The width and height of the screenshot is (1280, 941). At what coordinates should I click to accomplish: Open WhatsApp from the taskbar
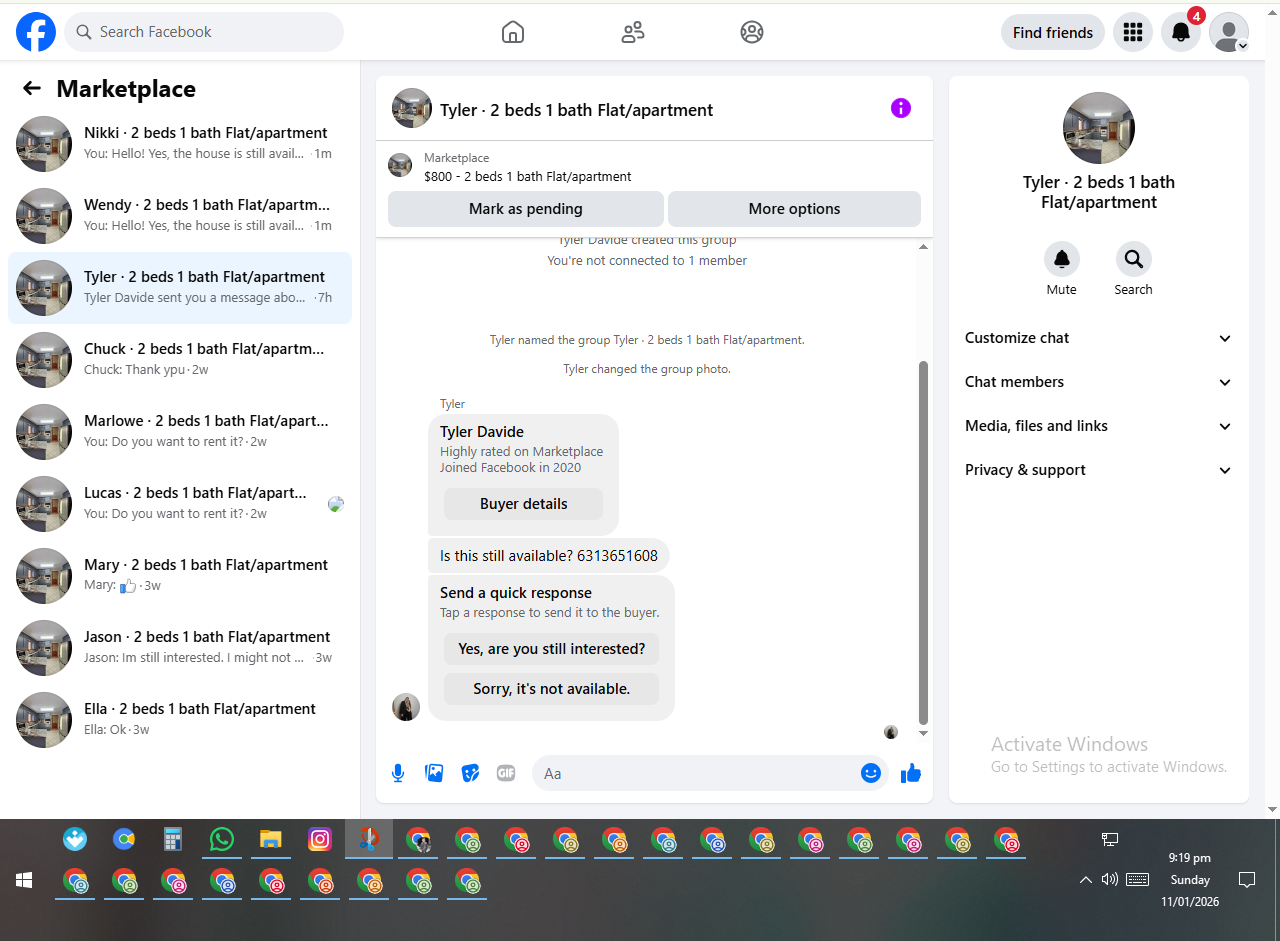222,839
